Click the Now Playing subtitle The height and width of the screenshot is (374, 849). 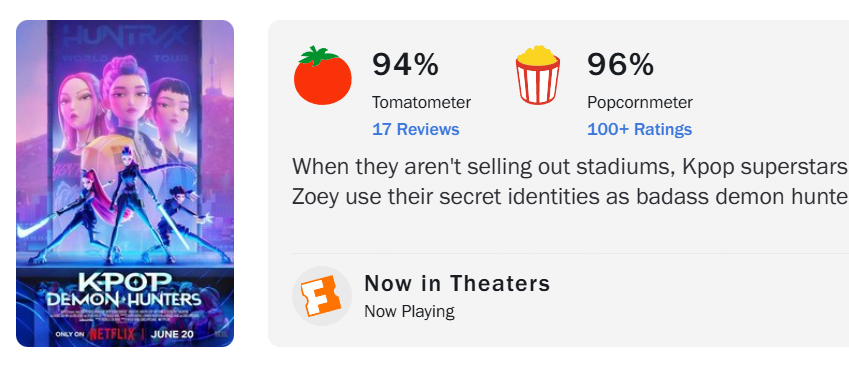[409, 311]
